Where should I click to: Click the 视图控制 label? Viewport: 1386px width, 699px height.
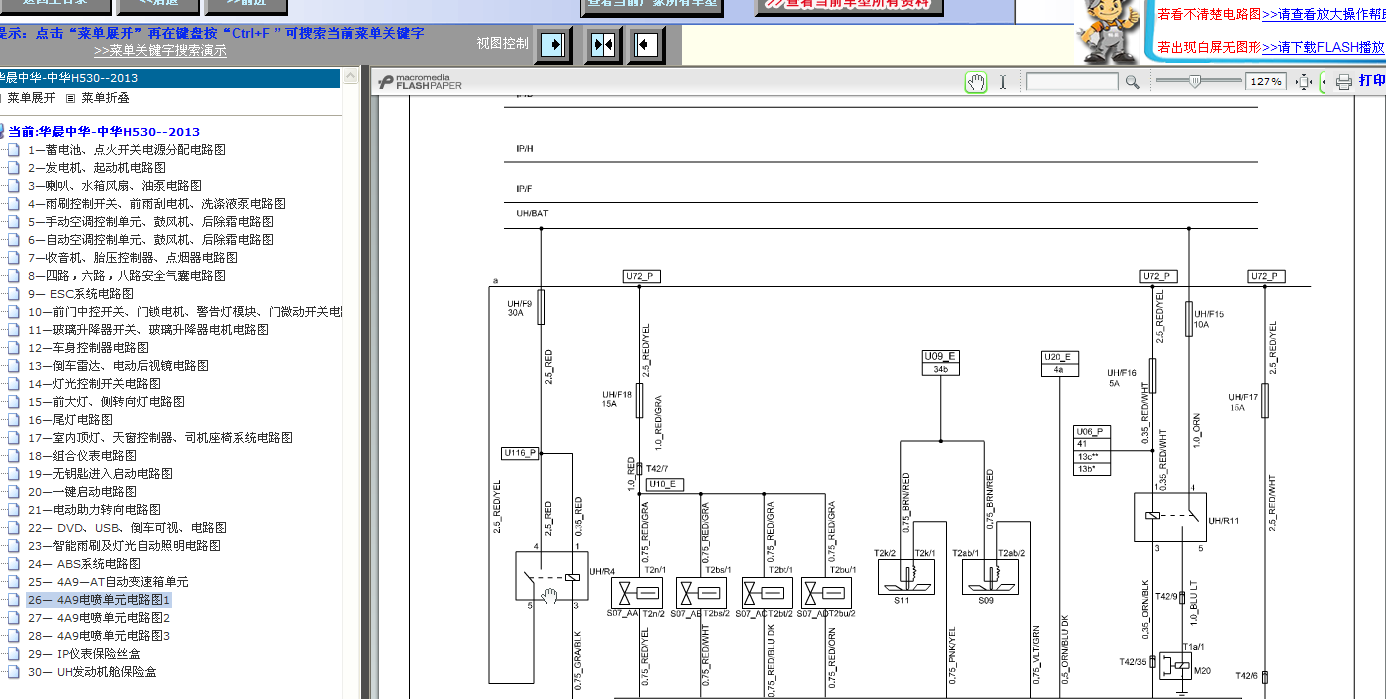click(503, 44)
